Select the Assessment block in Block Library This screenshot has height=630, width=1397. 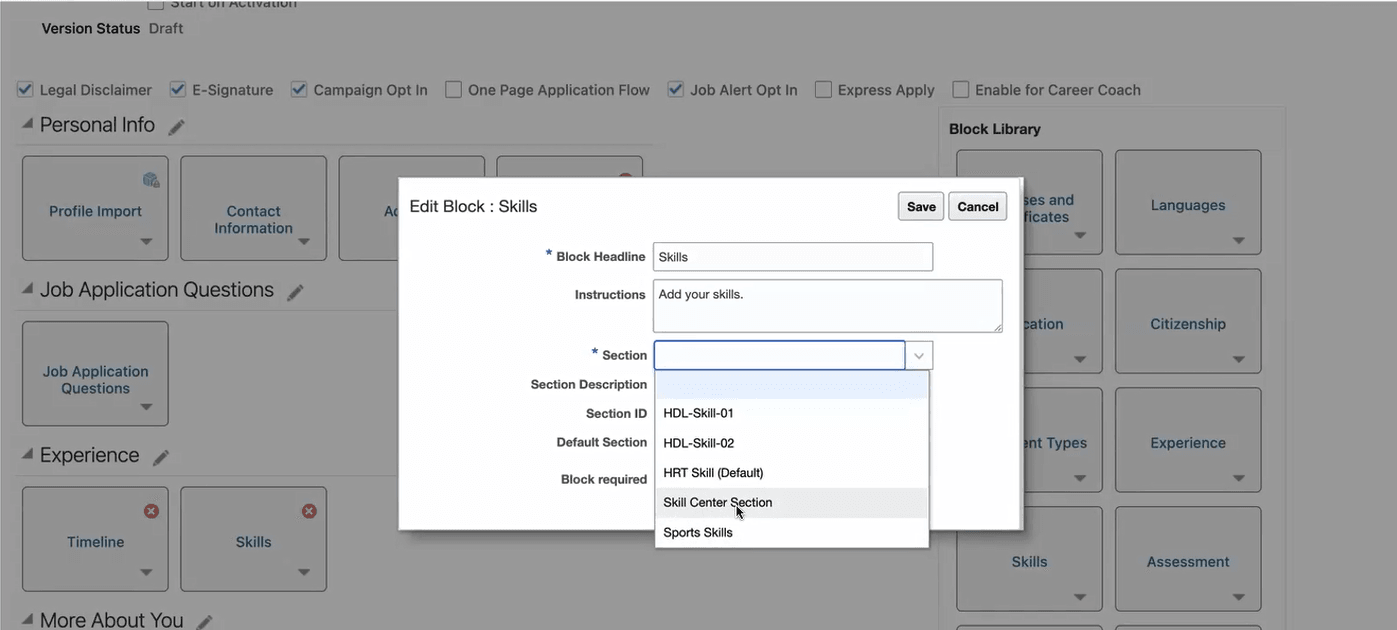(x=1188, y=560)
